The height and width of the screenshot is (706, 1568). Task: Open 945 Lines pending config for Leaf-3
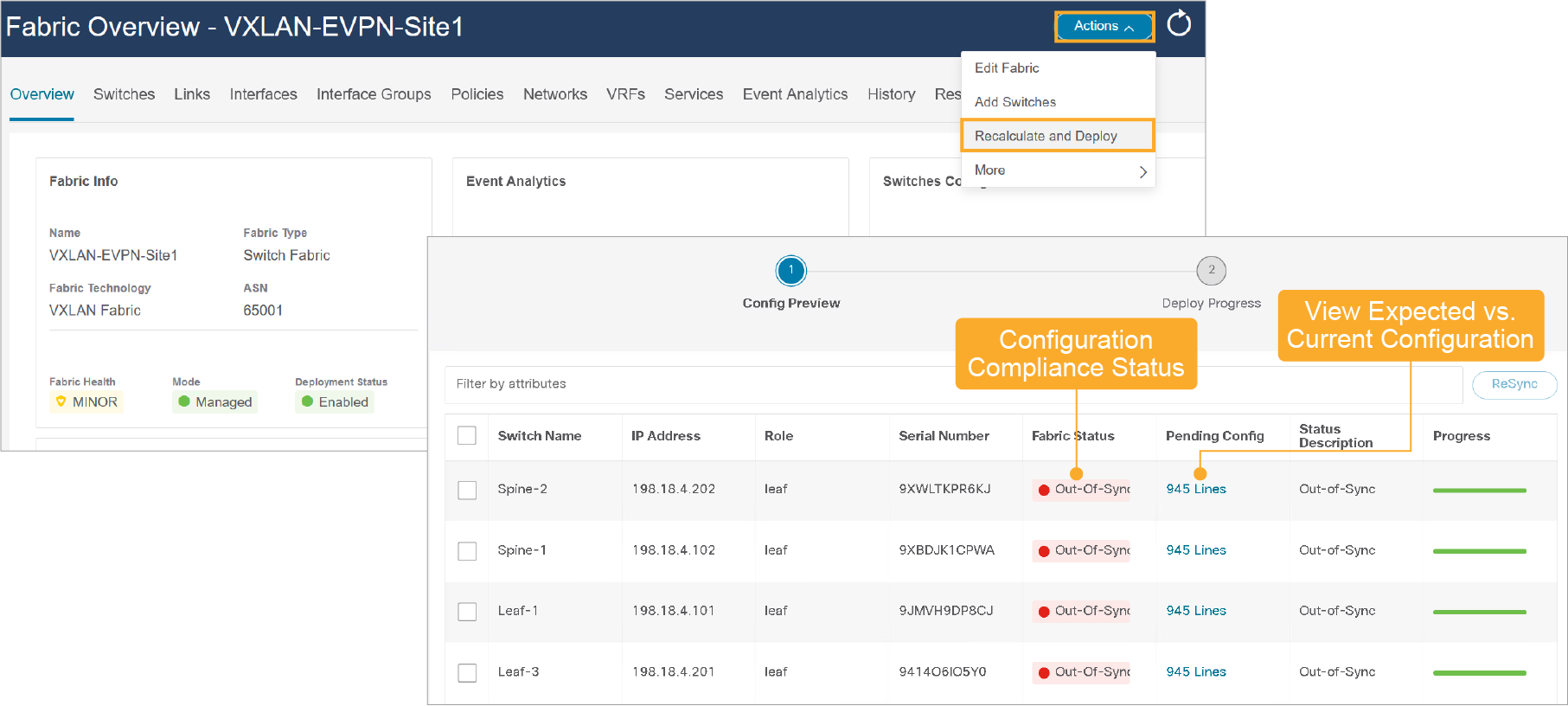(x=1196, y=672)
